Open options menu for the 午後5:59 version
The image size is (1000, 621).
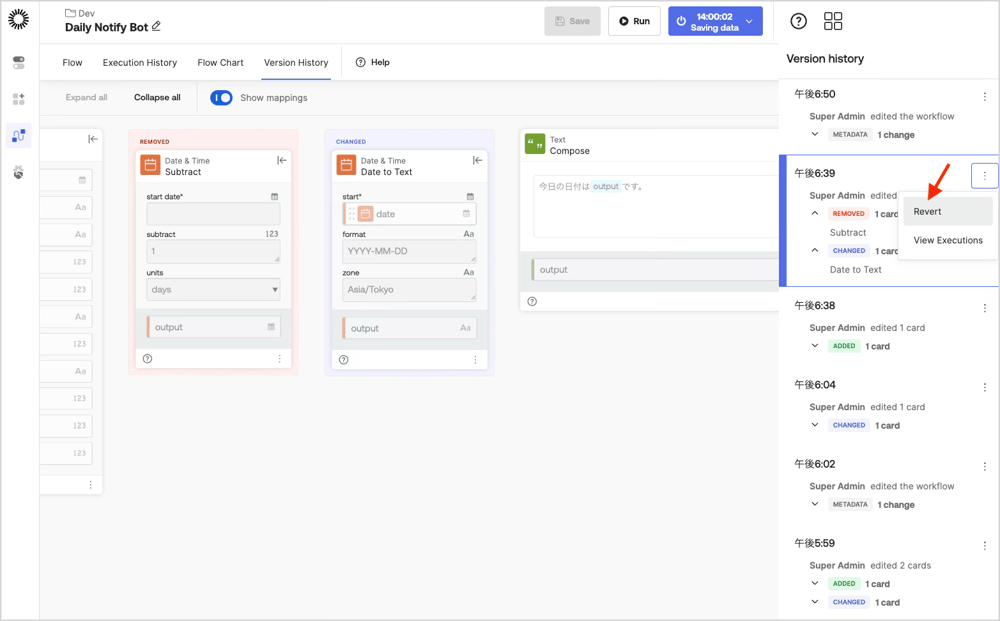click(985, 546)
